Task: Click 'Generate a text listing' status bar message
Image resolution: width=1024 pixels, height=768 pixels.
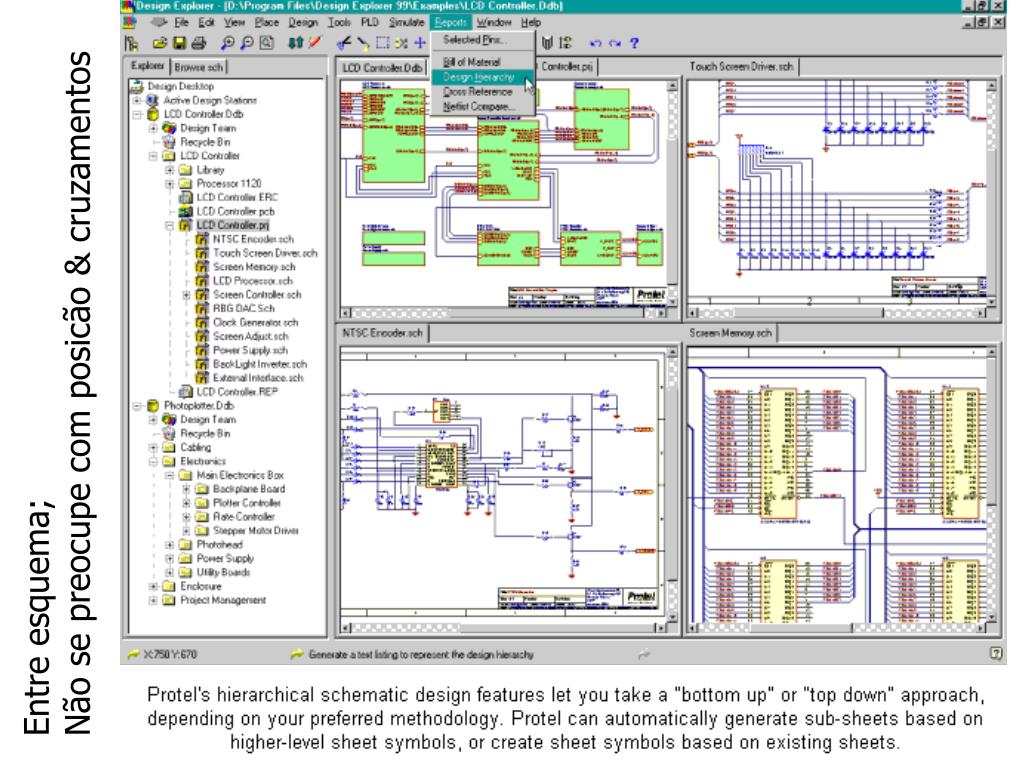Action: tap(421, 654)
